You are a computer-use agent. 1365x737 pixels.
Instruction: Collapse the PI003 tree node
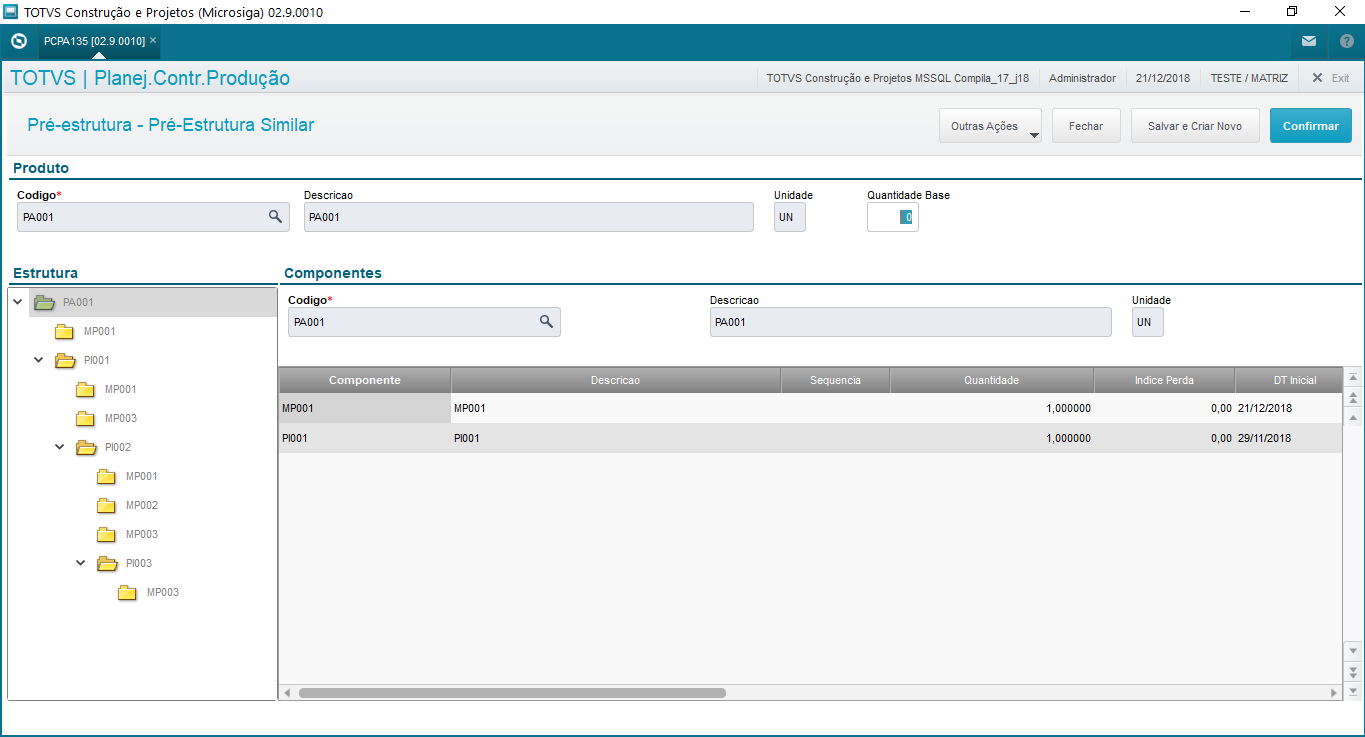tap(81, 562)
